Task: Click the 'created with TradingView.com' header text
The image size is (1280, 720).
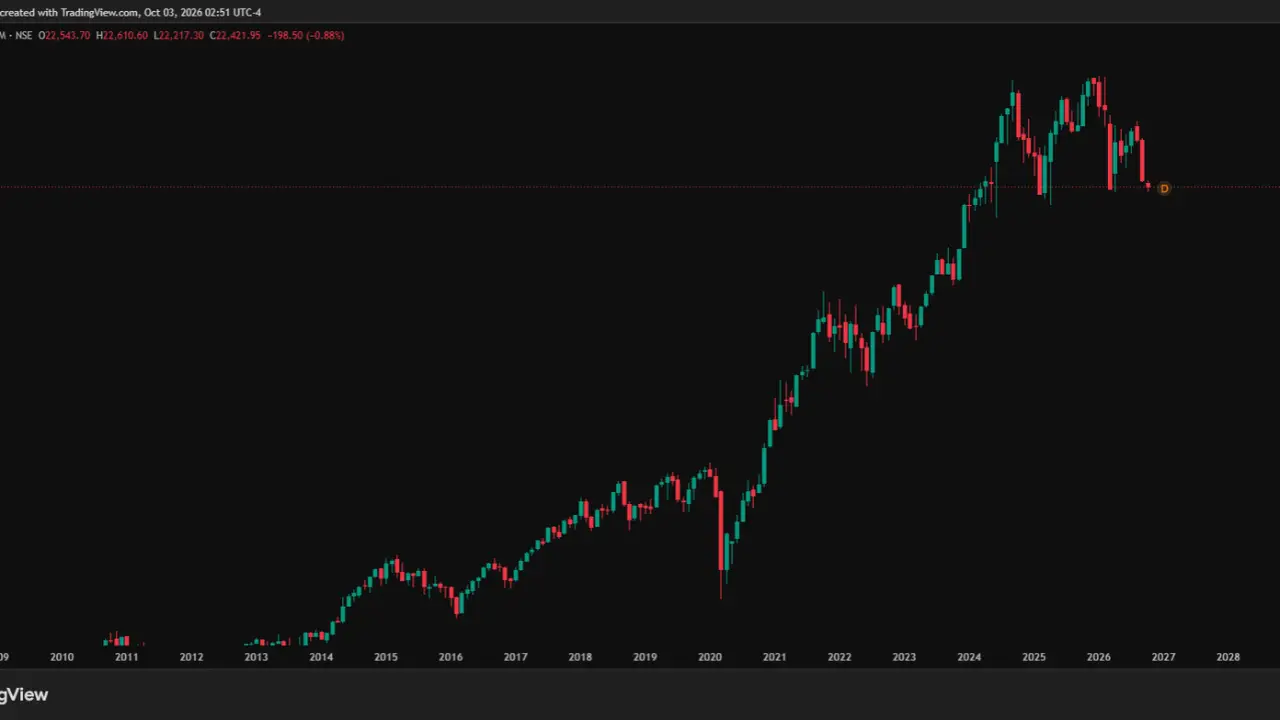Action: coord(68,12)
